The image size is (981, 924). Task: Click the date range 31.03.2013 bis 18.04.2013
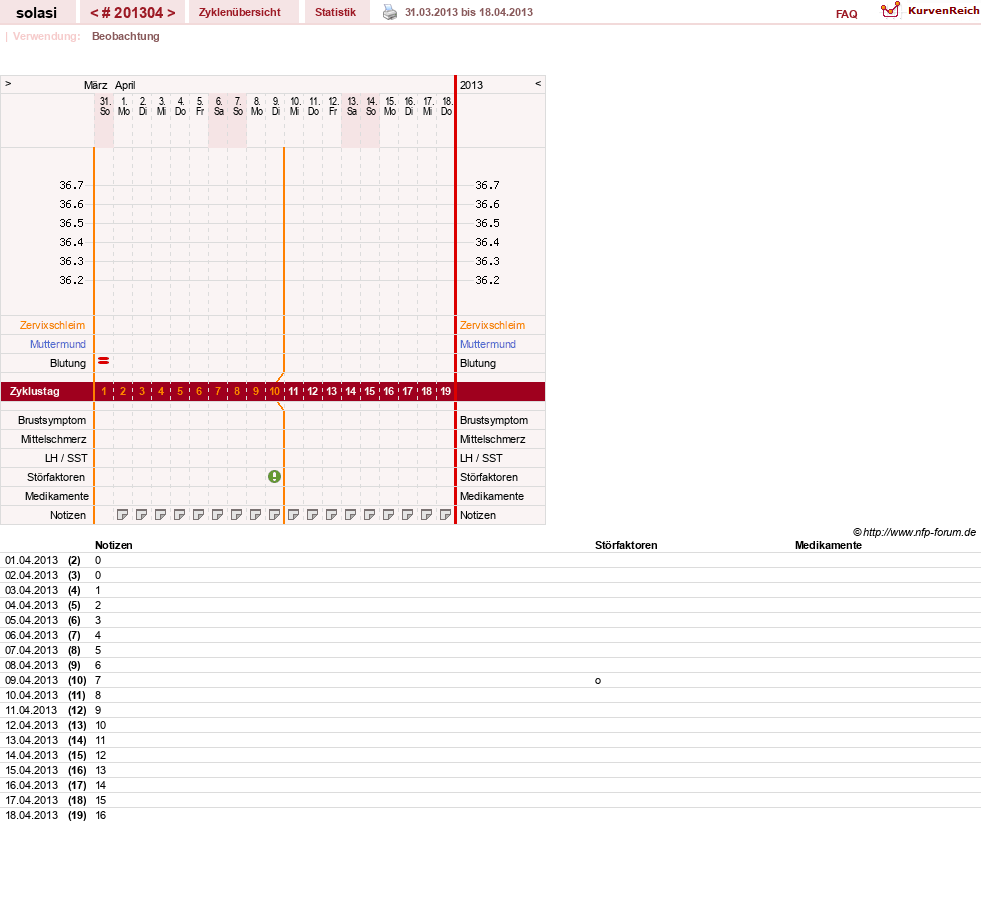click(469, 13)
